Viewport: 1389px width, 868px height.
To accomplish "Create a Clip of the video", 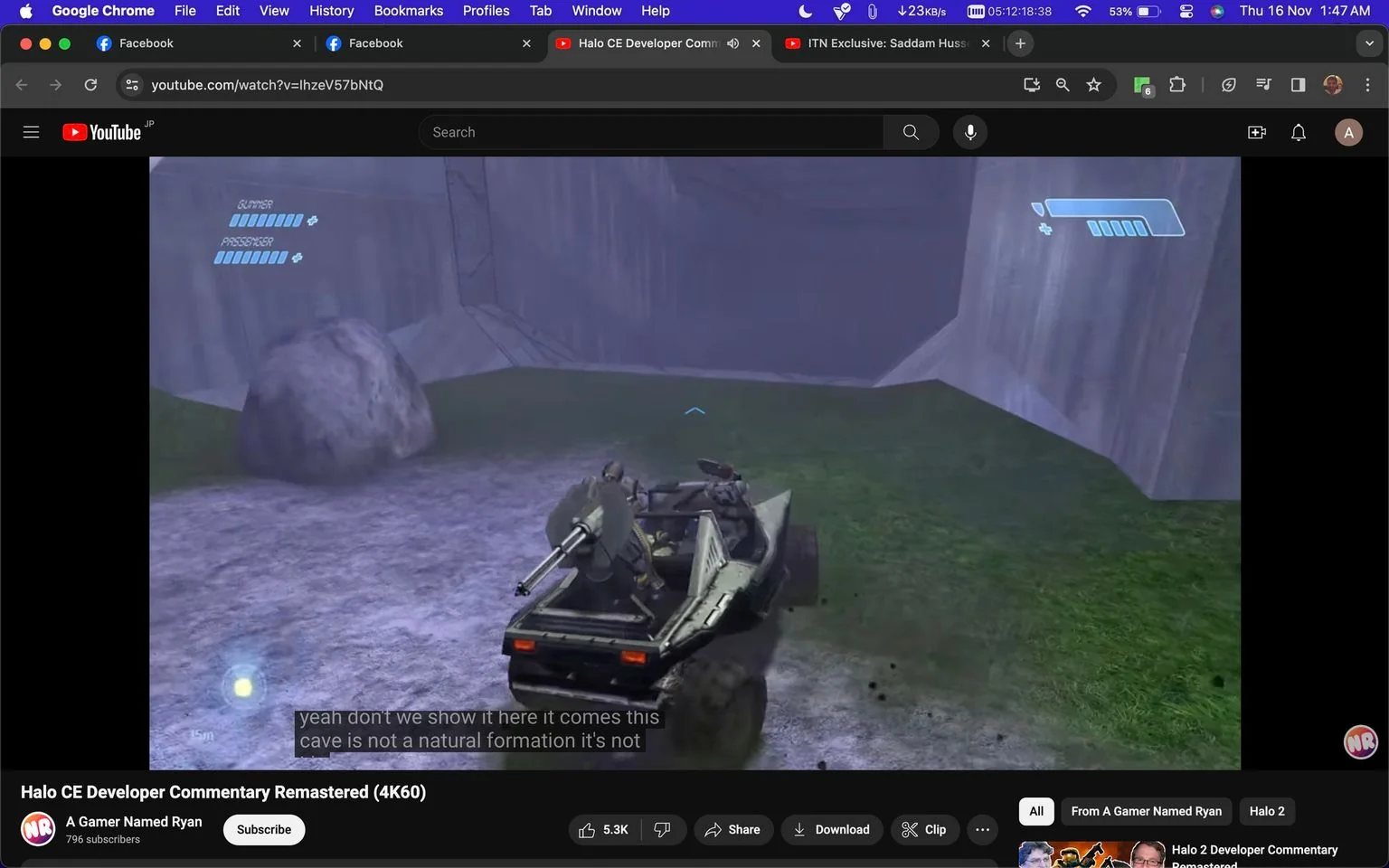I will (923, 830).
